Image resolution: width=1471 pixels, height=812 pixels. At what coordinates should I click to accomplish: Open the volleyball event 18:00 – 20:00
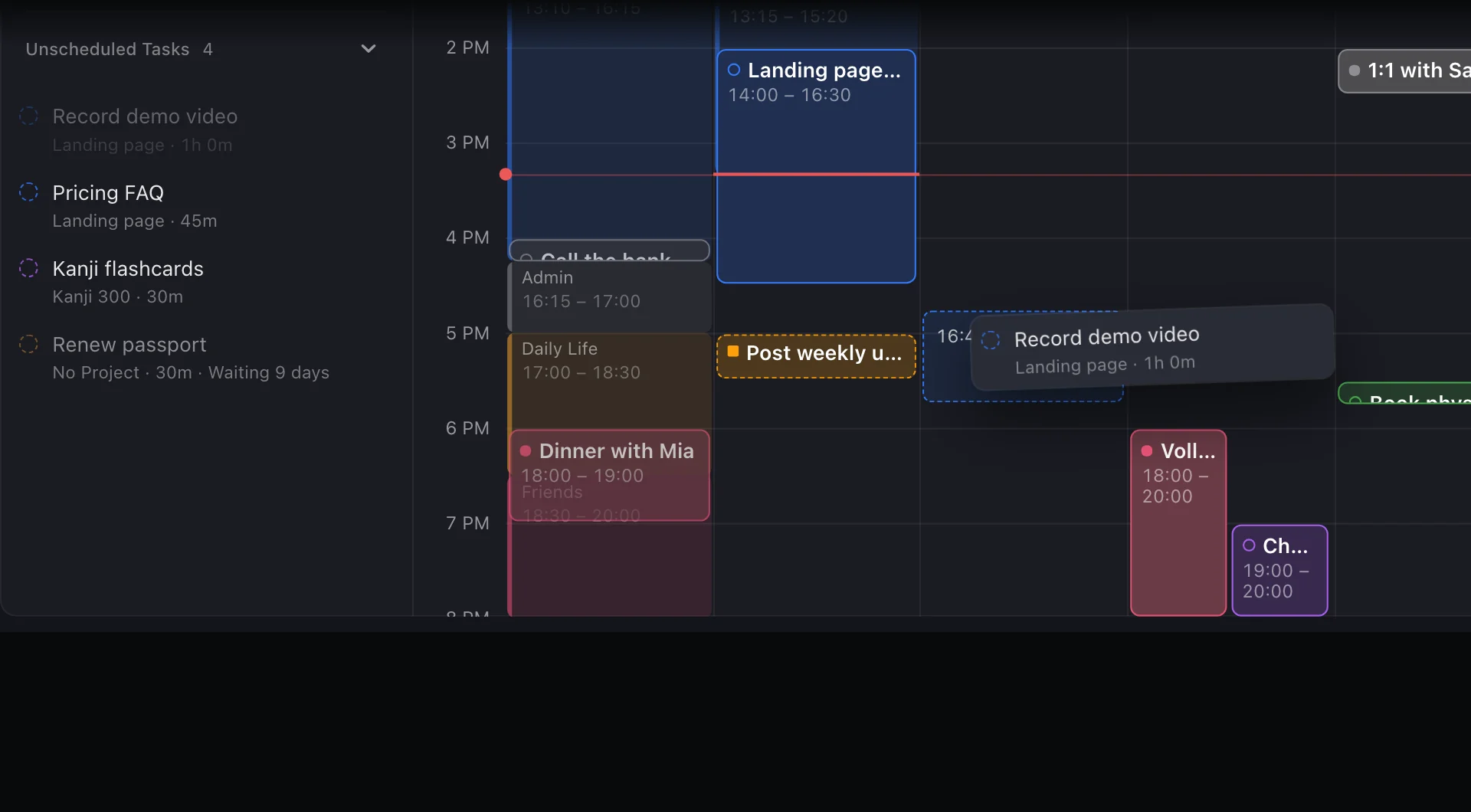pyautogui.click(x=1178, y=523)
